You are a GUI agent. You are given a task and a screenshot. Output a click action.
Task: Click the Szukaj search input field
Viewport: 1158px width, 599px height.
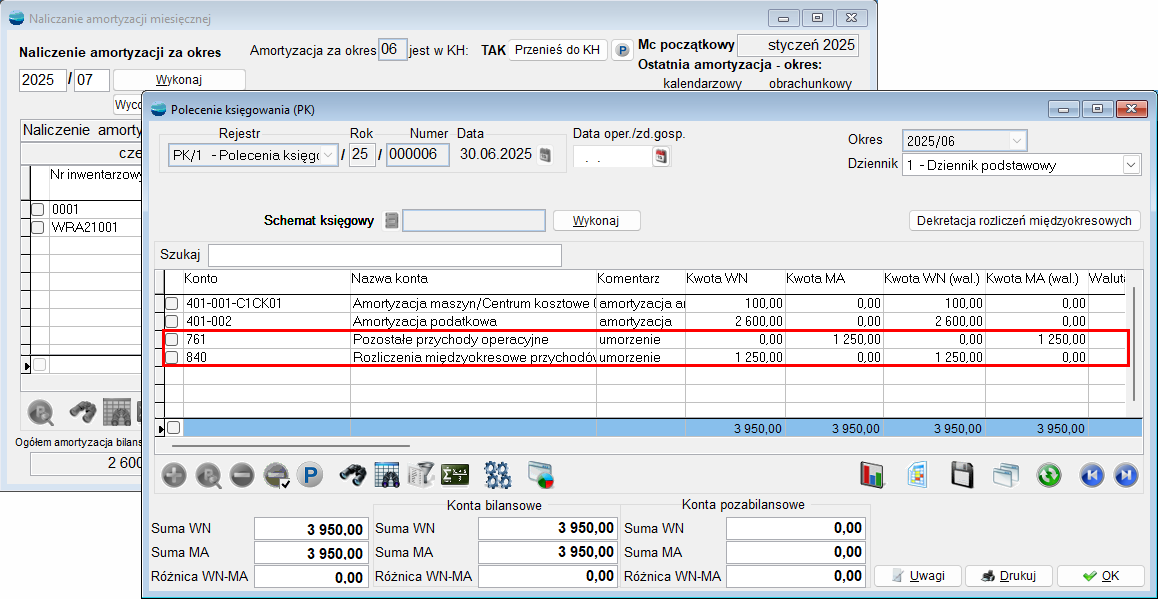[x=384, y=255]
